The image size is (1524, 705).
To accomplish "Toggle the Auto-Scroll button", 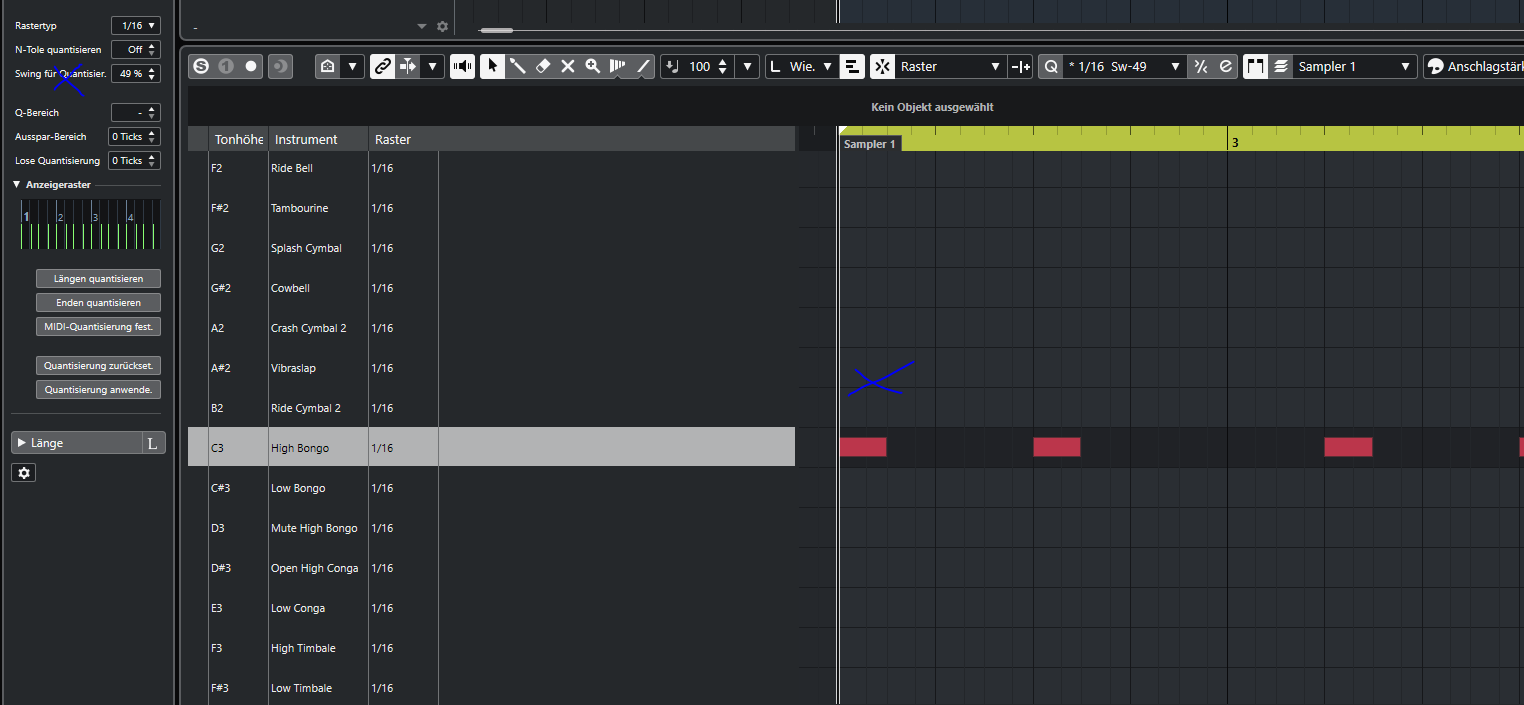I will 407,66.
